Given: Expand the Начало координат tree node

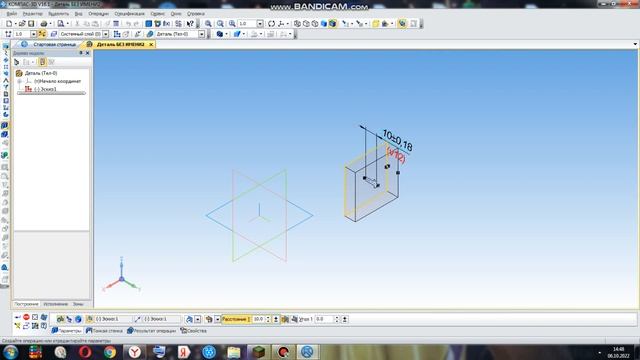Looking at the screenshot, I should [19, 81].
